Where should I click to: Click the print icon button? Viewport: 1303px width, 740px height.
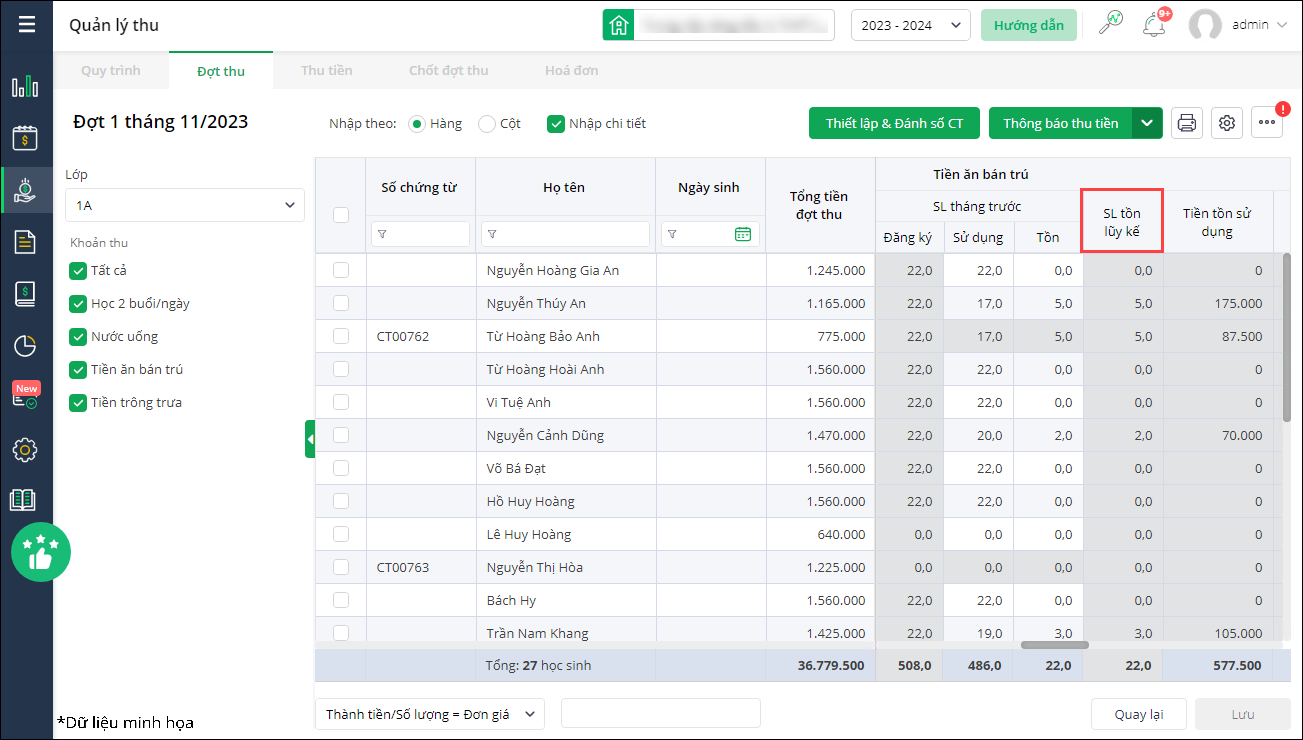1187,123
